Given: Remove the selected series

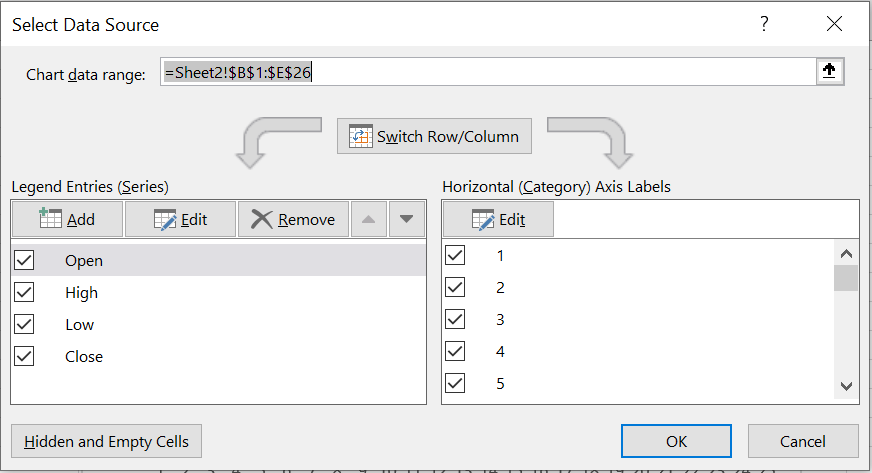Looking at the screenshot, I should point(293,220).
